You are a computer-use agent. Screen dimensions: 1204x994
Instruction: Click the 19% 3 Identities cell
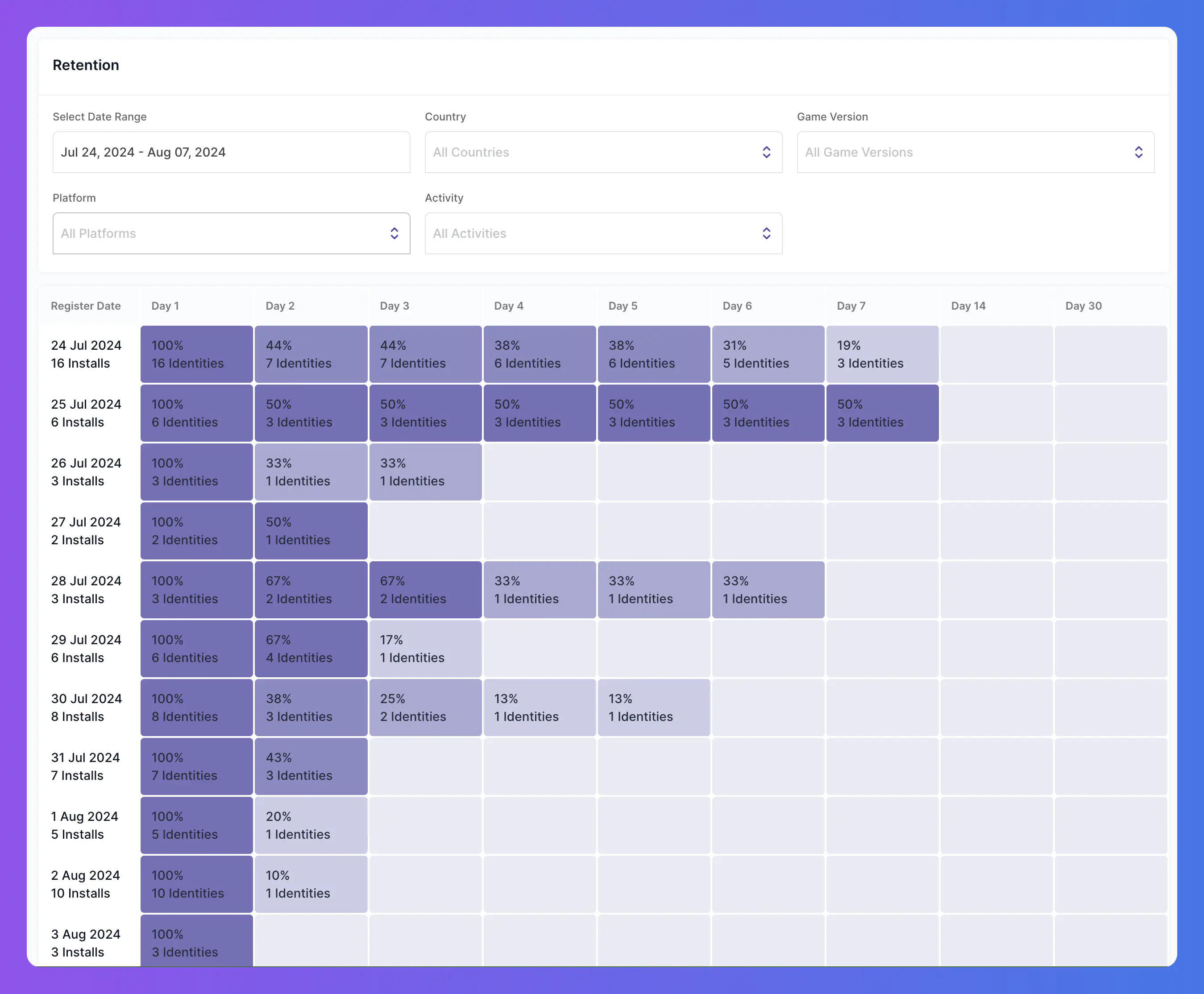[882, 354]
